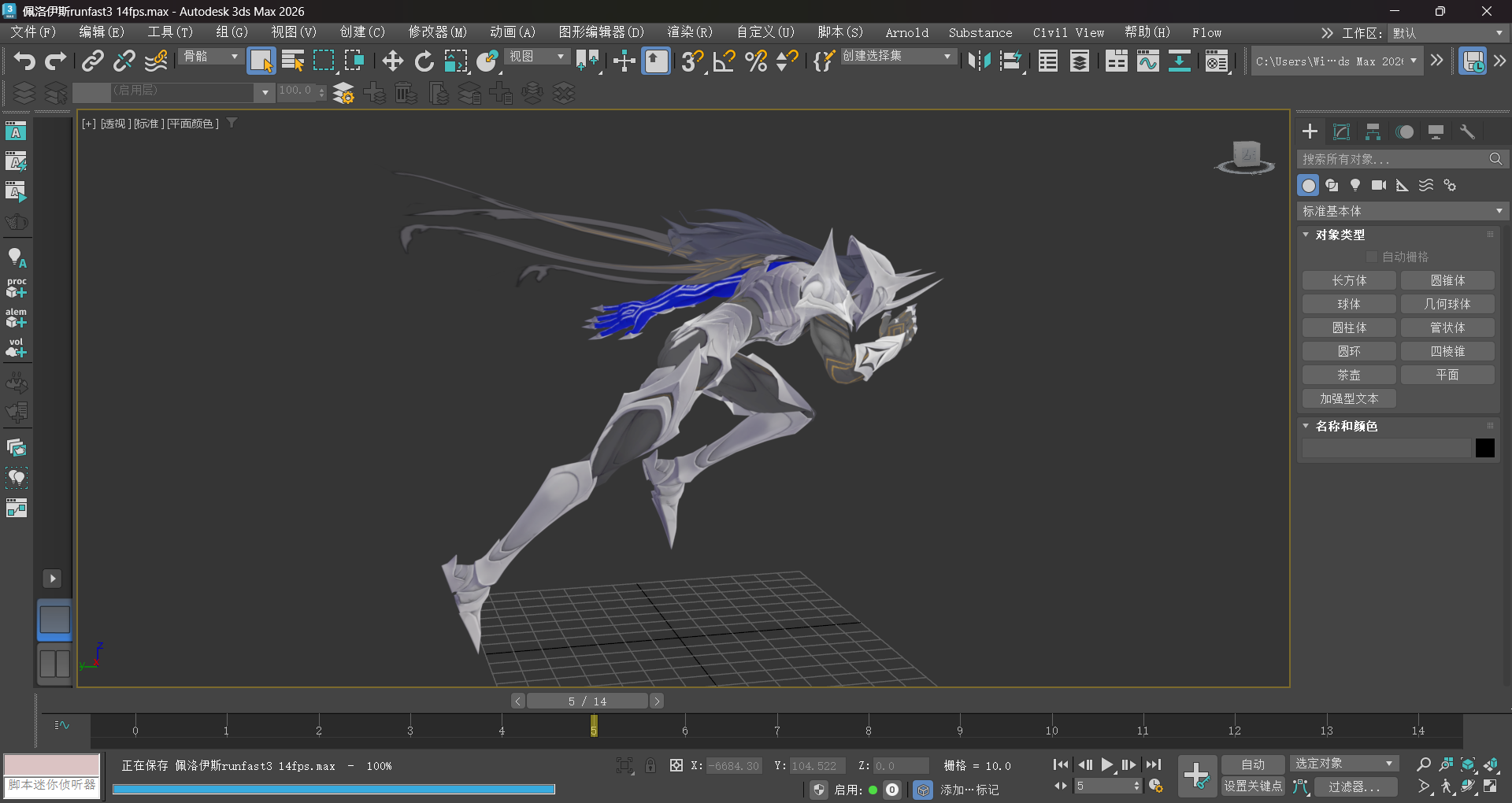Open the 文件(F) menu
Viewport: 1512px width, 803px height.
[x=33, y=32]
